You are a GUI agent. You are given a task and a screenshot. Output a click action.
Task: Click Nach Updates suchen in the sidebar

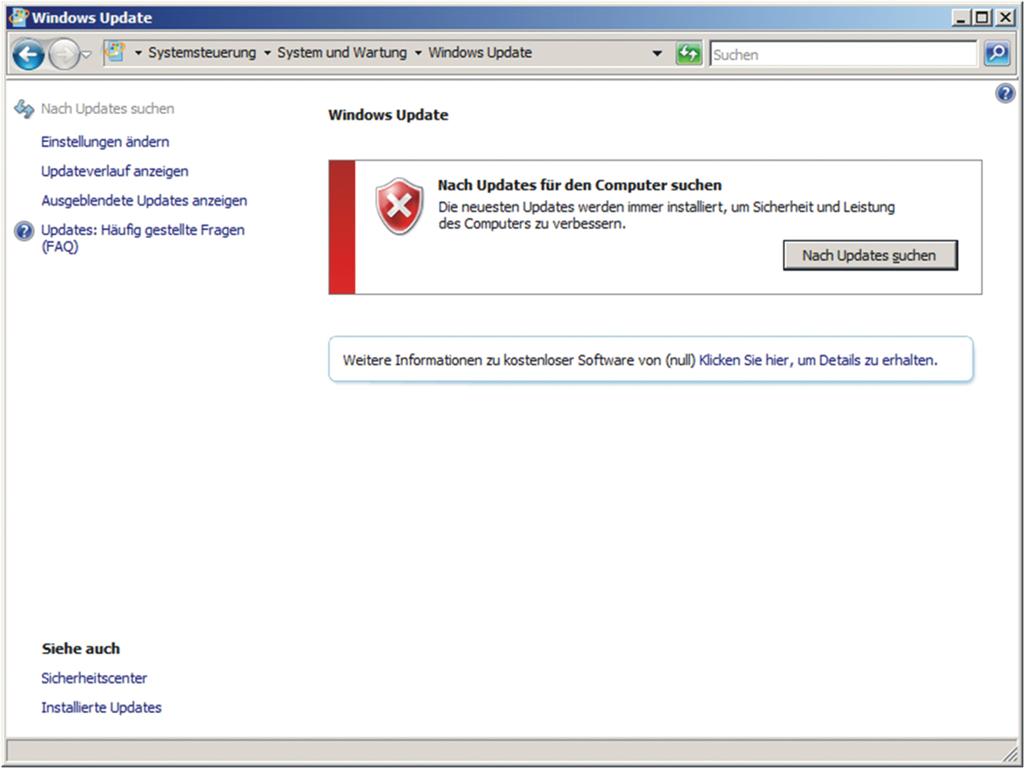point(108,108)
